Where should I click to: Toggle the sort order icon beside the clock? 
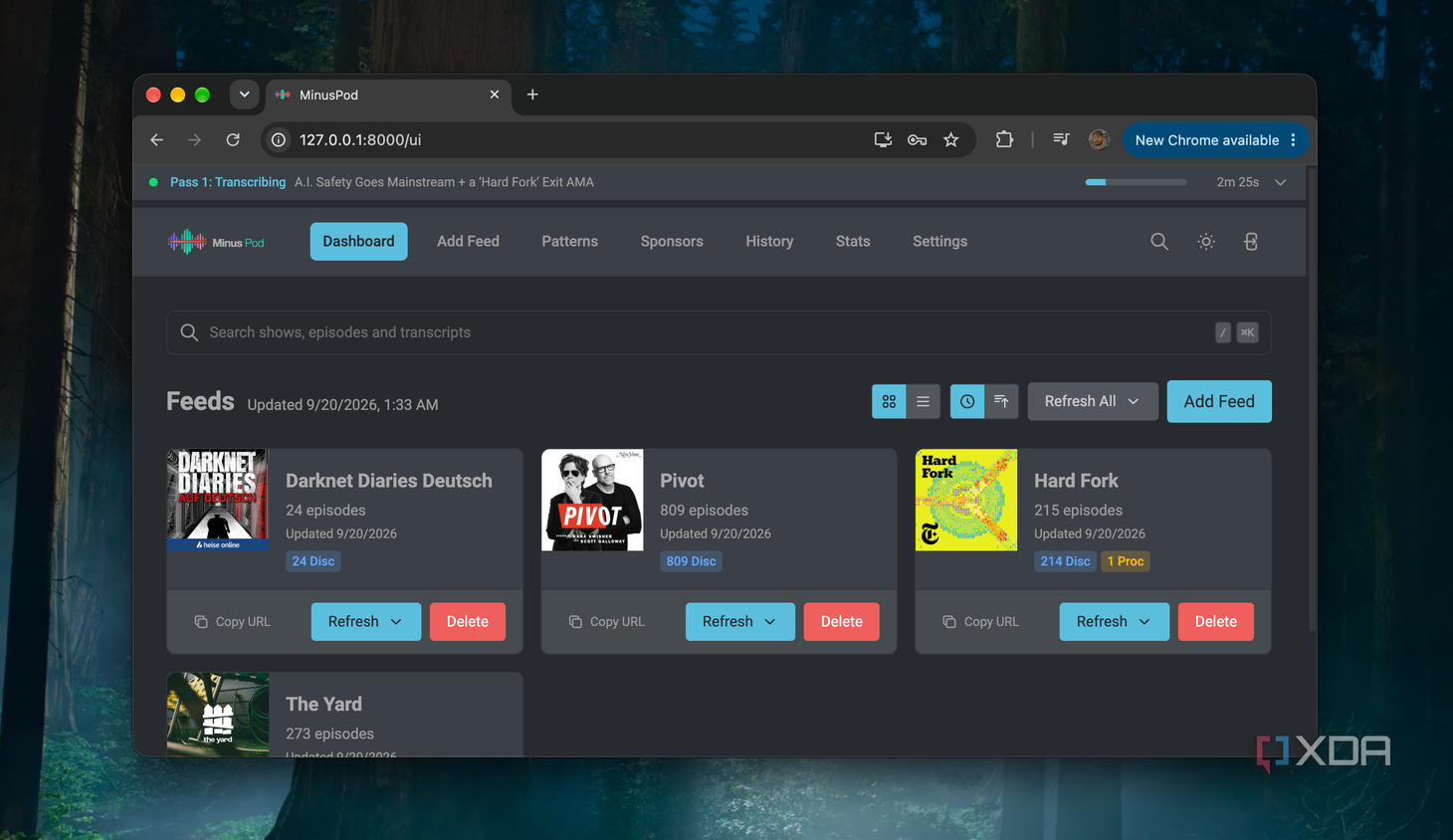(1001, 401)
